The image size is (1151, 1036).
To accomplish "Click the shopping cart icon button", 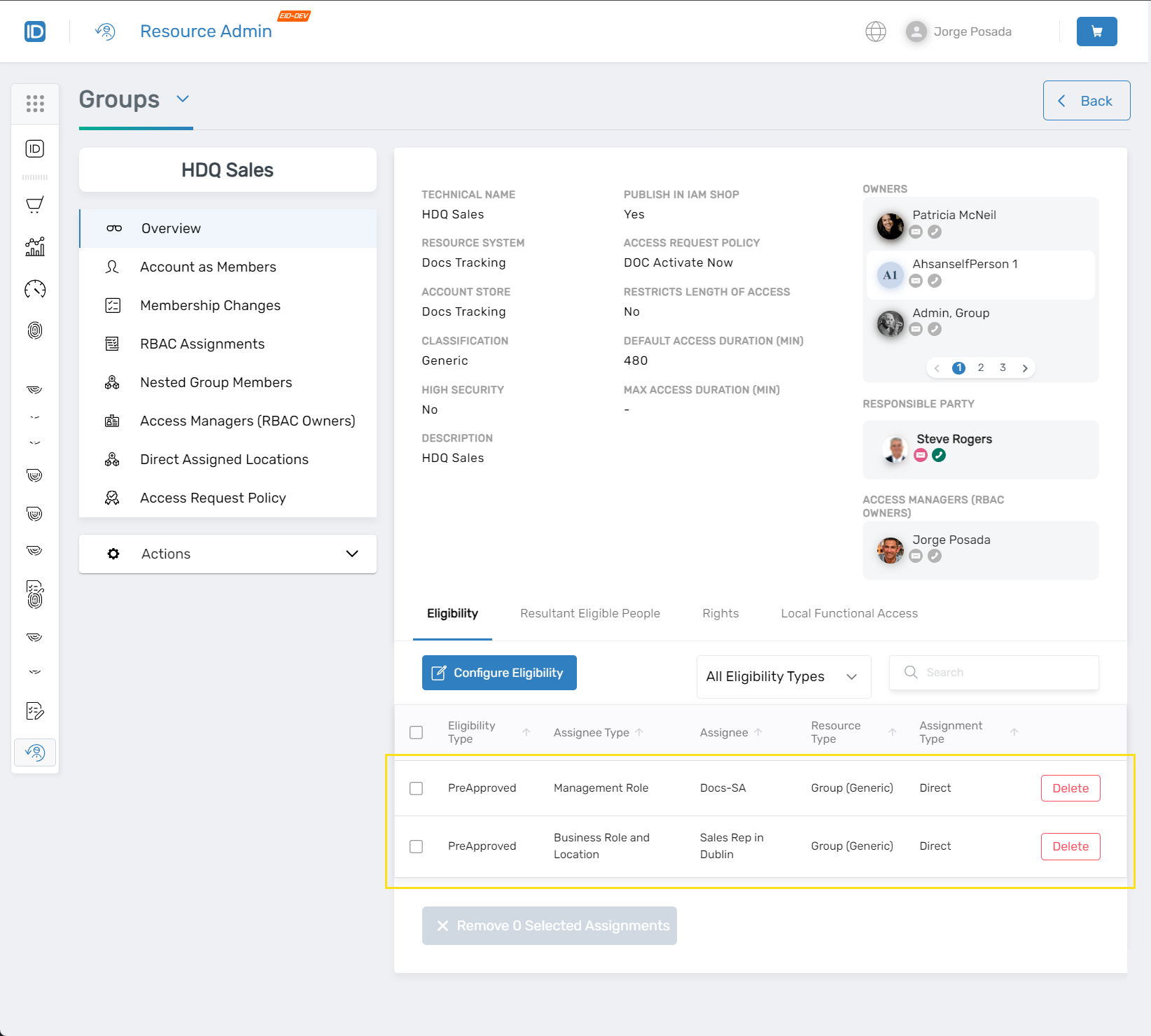I will [x=1096, y=31].
